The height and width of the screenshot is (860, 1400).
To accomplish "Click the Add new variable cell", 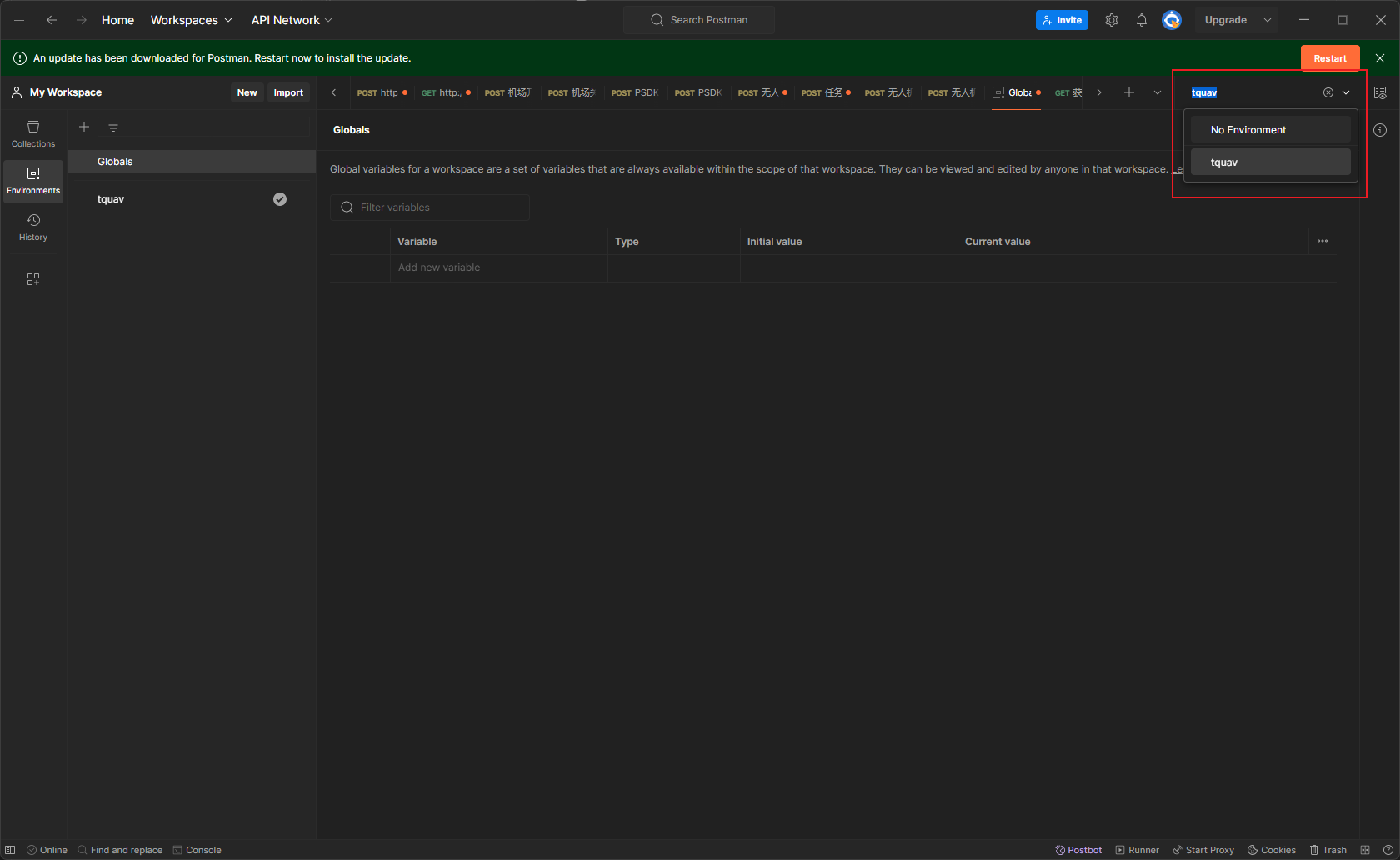I will coord(499,267).
